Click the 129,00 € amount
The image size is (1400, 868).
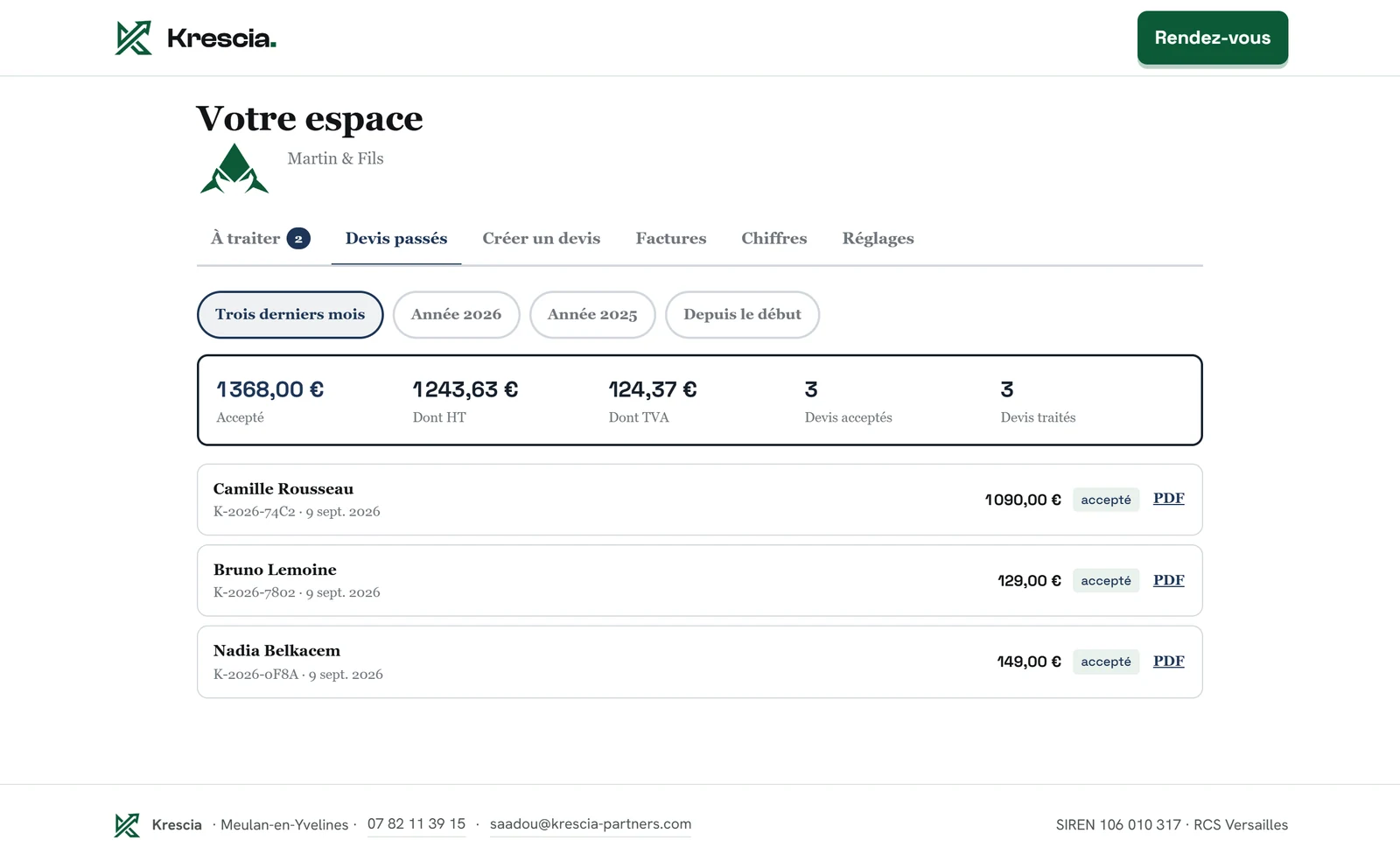pos(1029,581)
